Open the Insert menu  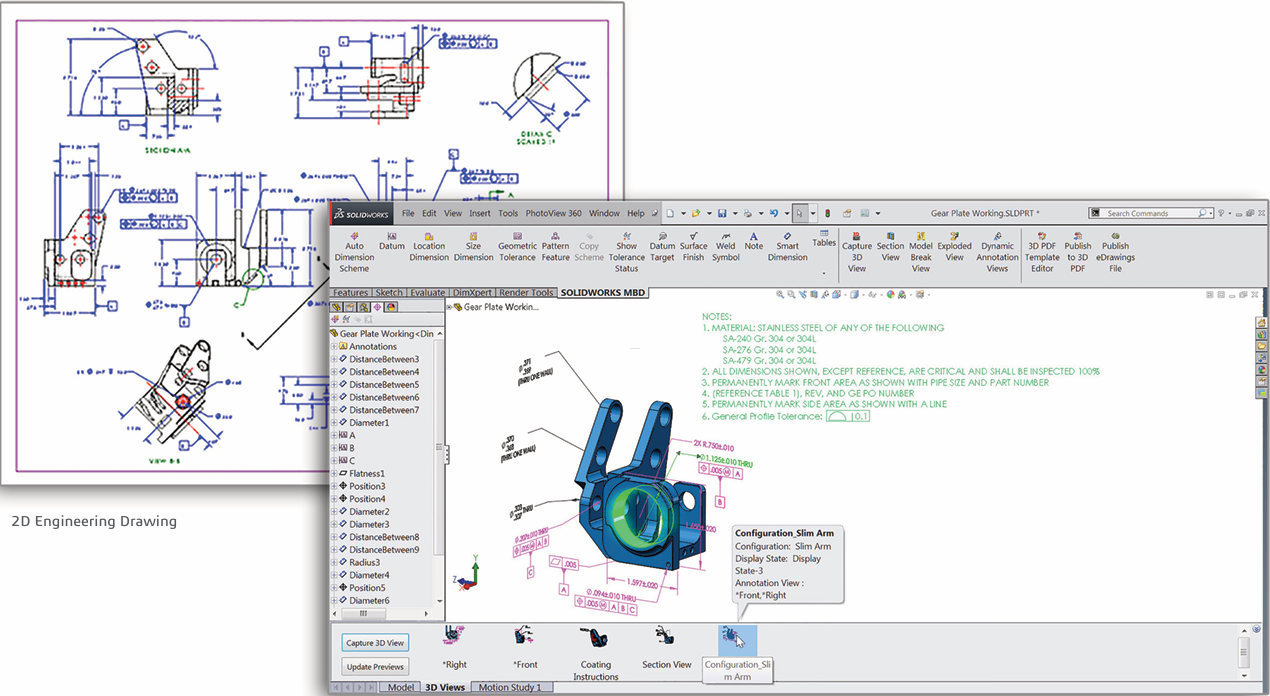[x=480, y=213]
